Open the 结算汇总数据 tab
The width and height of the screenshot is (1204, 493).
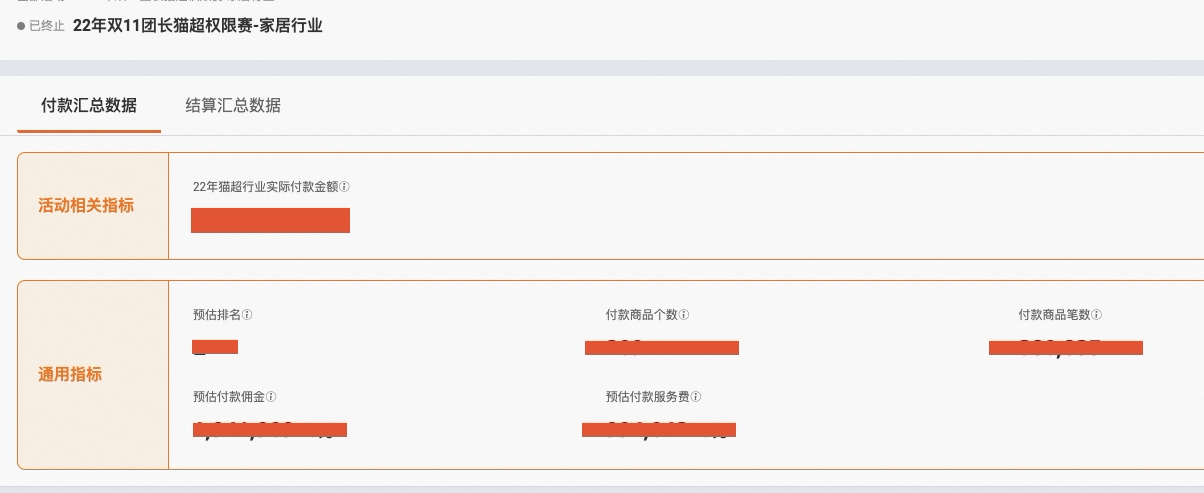click(233, 106)
